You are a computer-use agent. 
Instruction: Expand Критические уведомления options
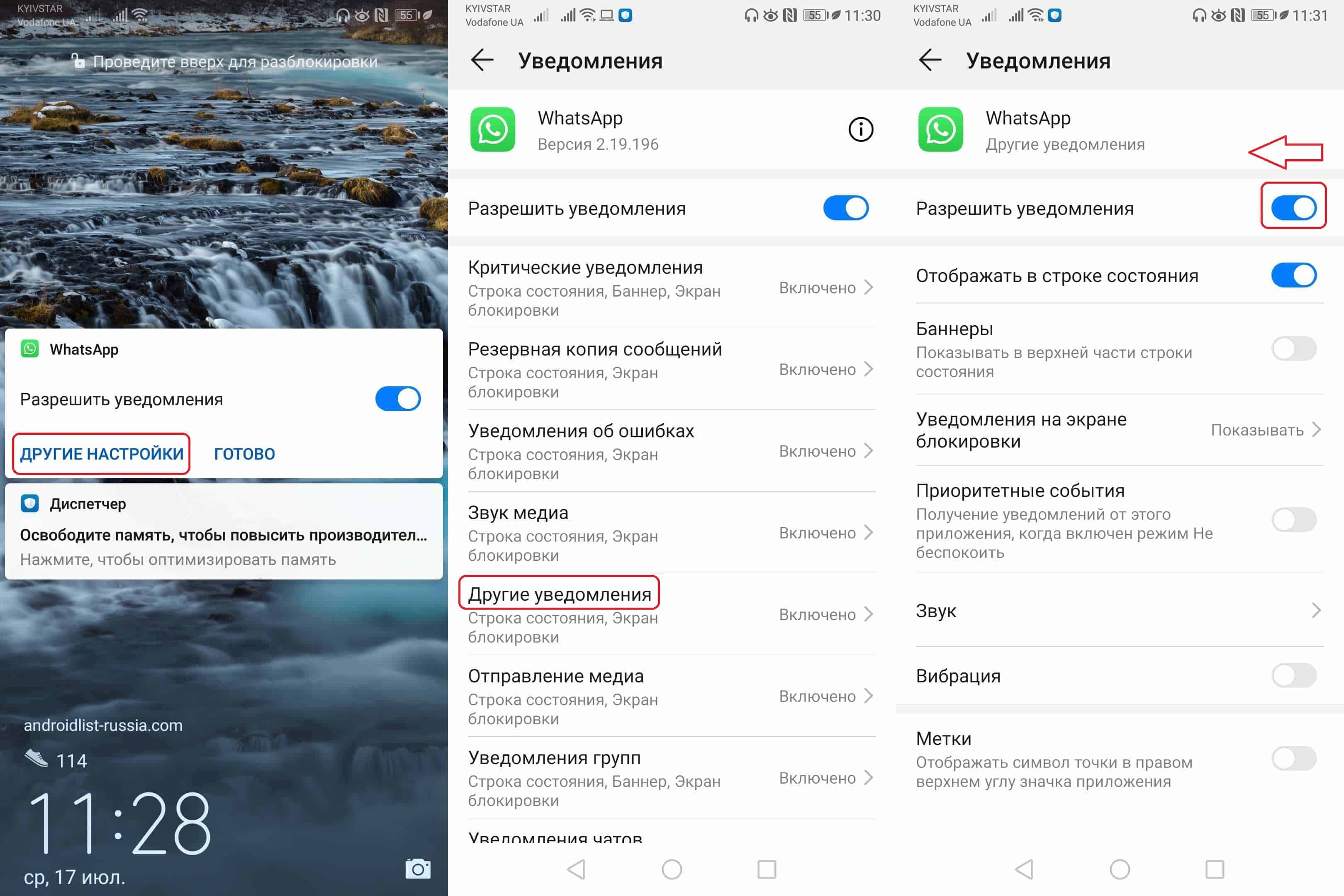(x=672, y=290)
